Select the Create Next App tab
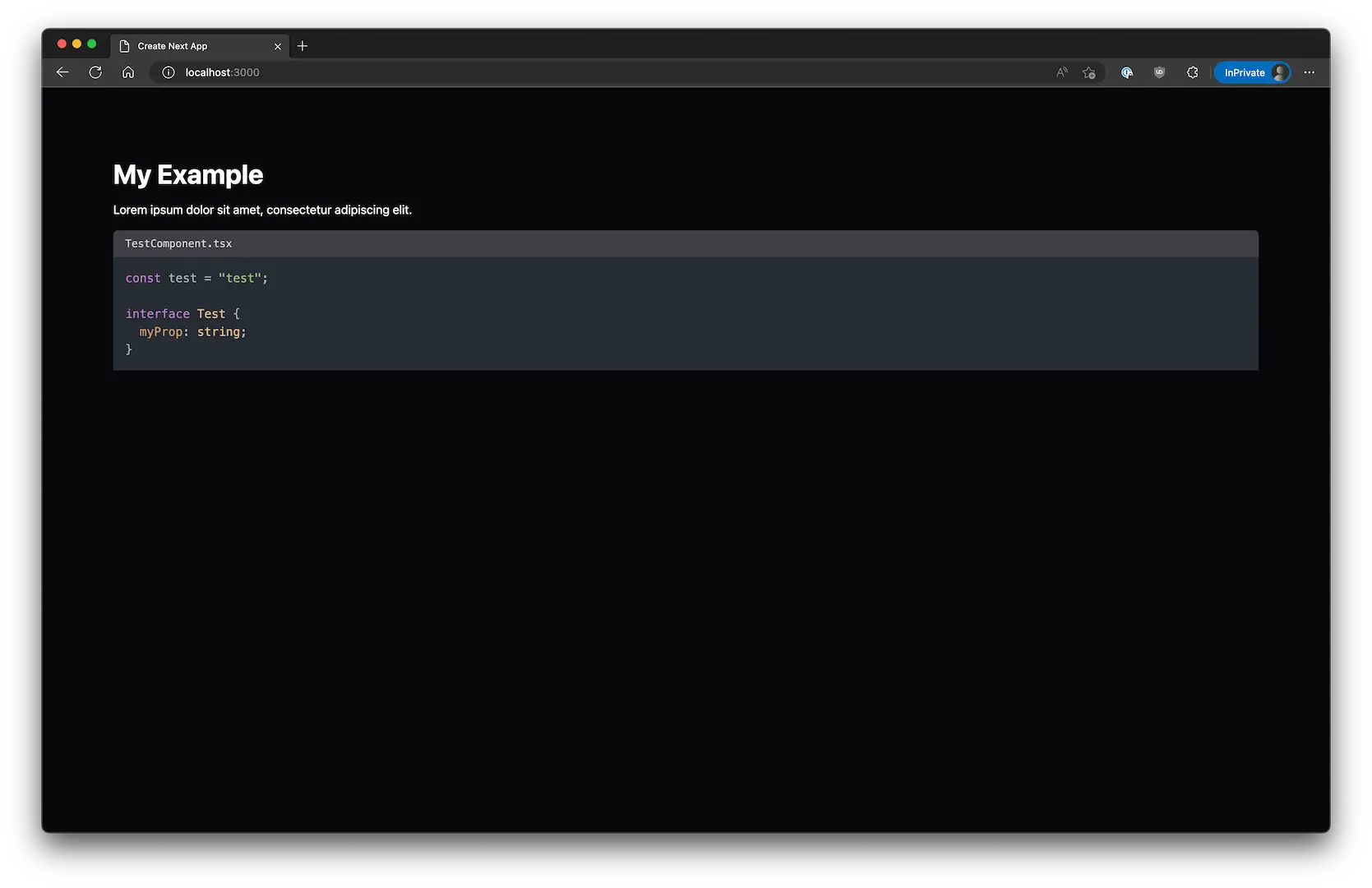This screenshot has height=888, width=1372. coord(200,46)
